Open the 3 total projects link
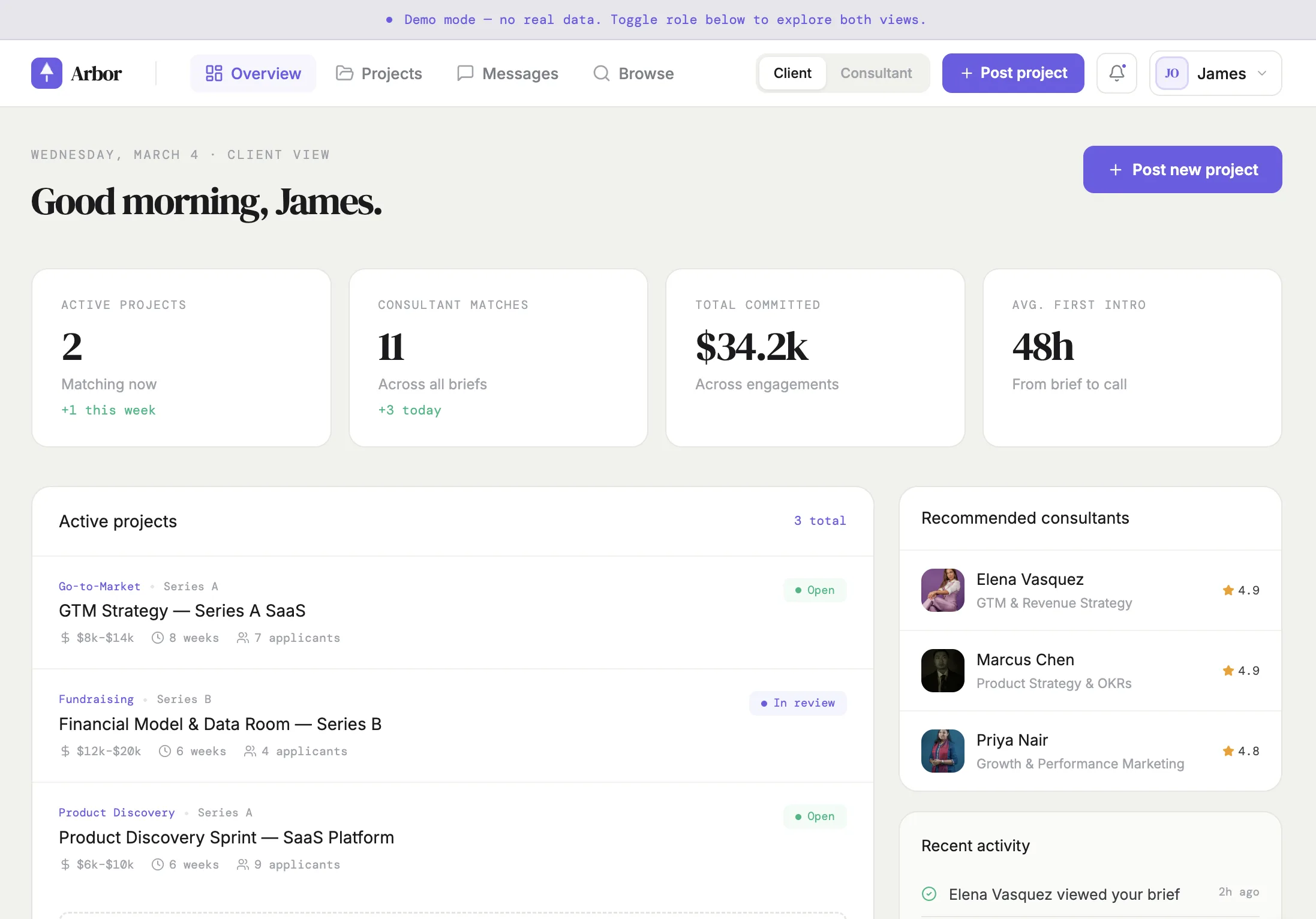The image size is (1316, 919). coord(819,521)
